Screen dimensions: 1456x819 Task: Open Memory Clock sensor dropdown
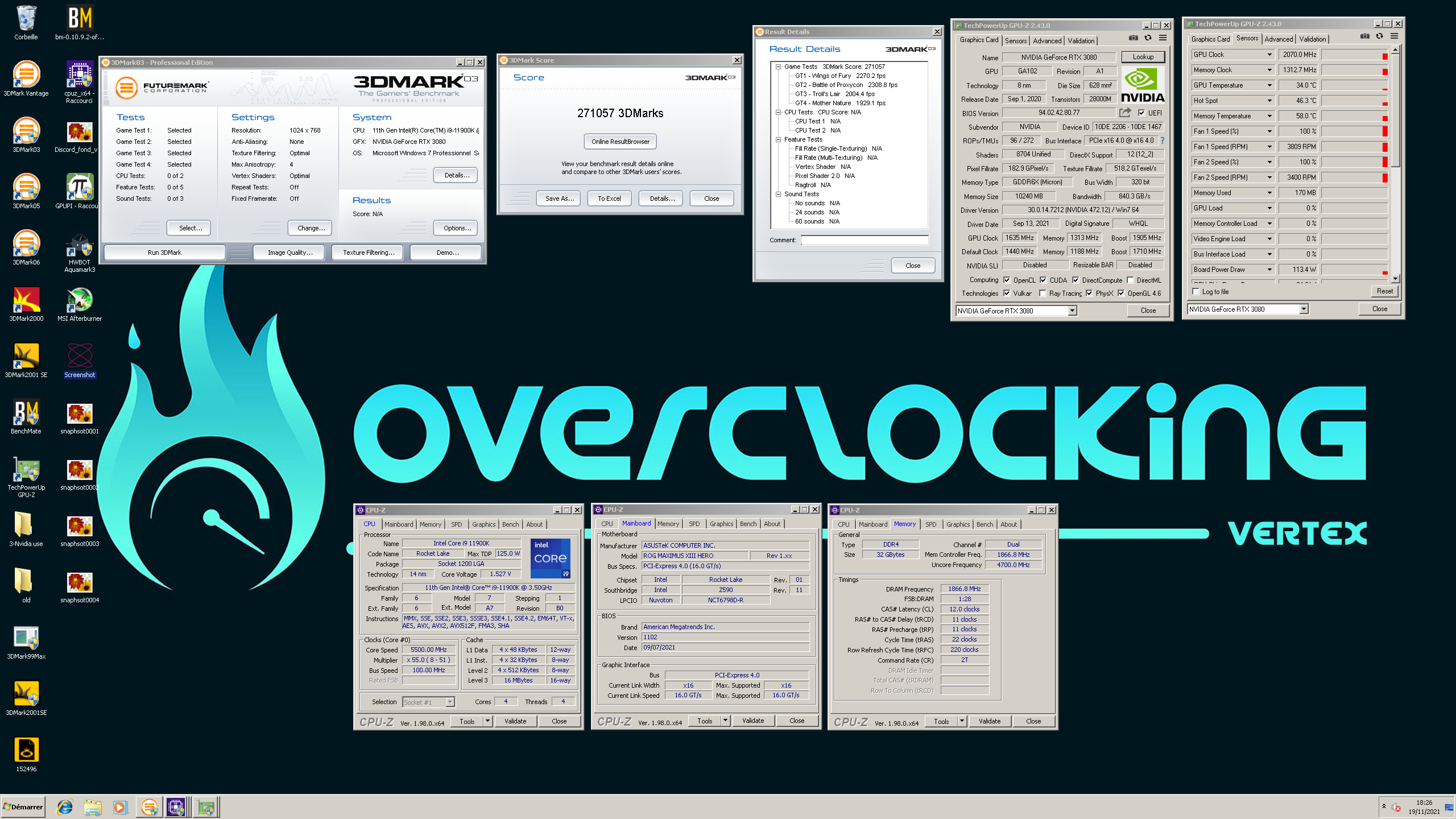1269,70
